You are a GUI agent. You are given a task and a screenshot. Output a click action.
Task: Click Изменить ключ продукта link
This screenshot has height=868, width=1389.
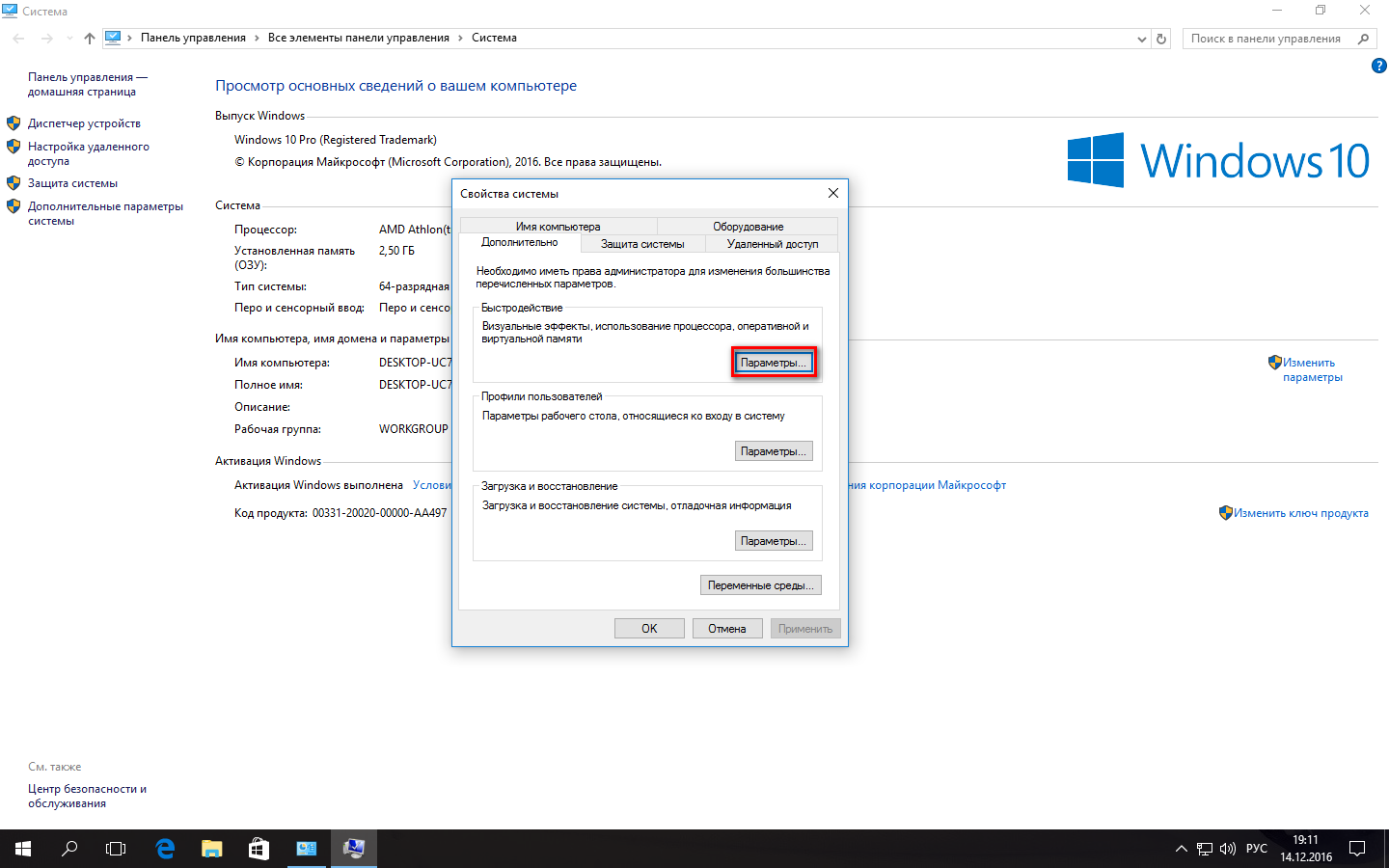pos(1300,513)
